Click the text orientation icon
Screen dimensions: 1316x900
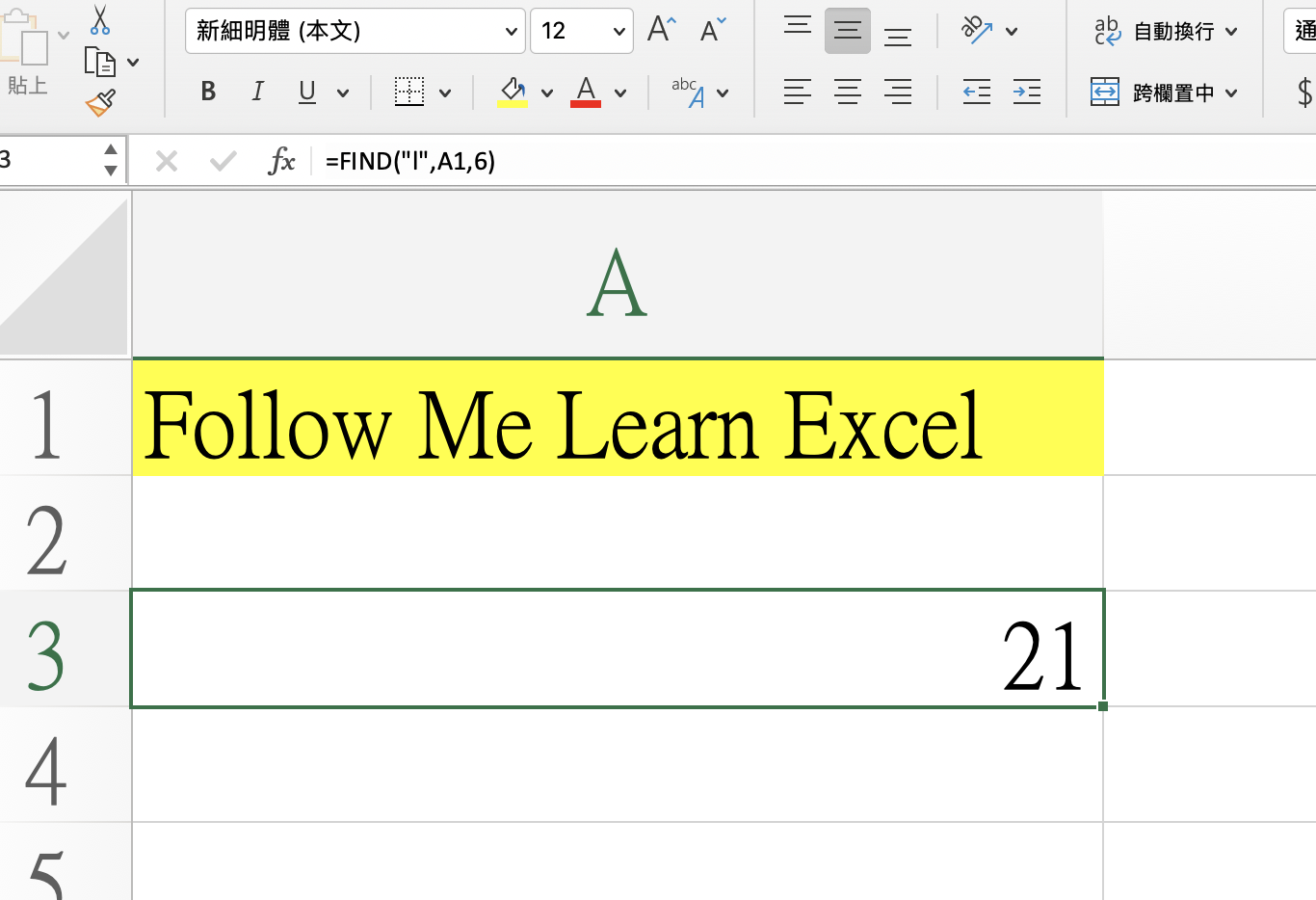(x=977, y=31)
